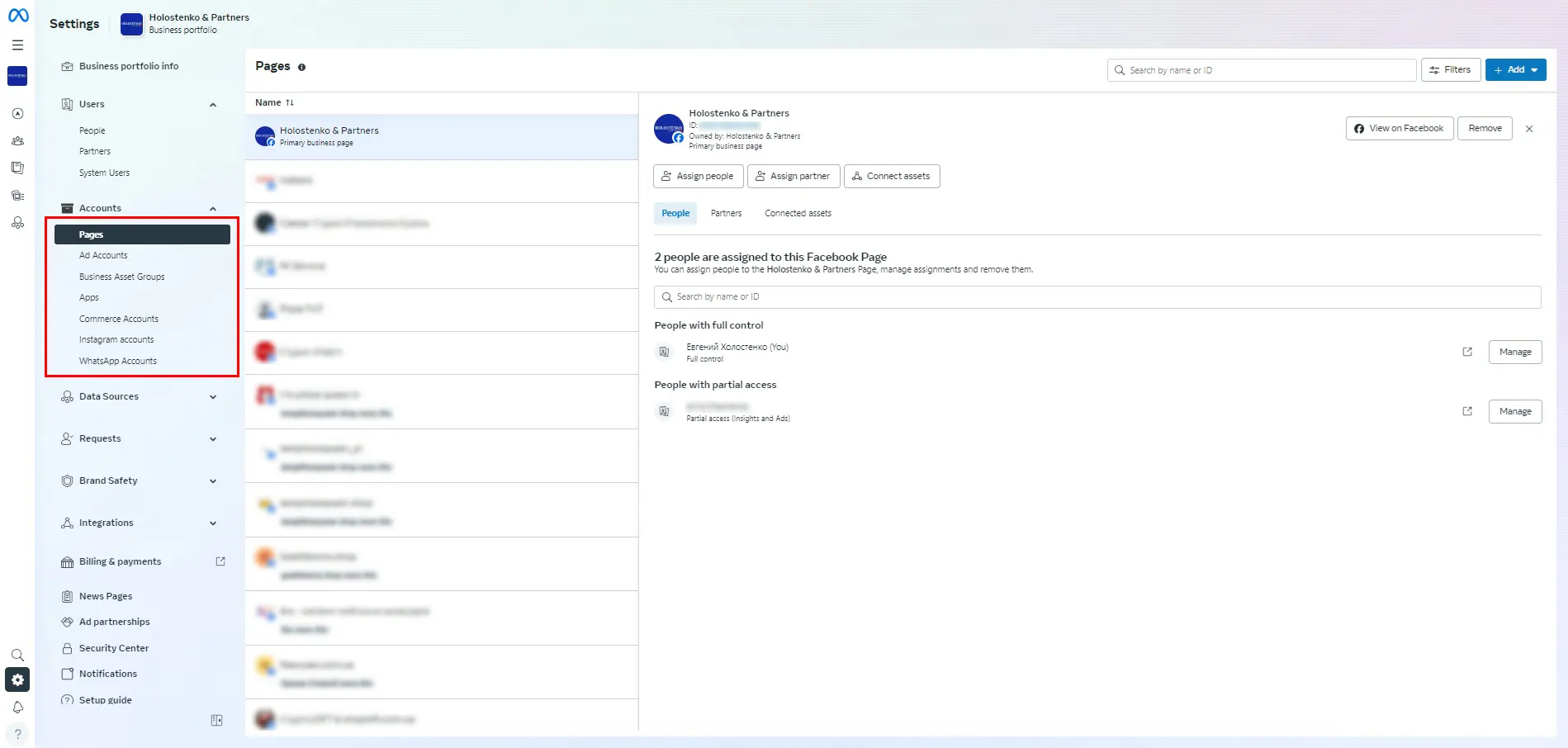Open the help question mark icon

click(17, 734)
